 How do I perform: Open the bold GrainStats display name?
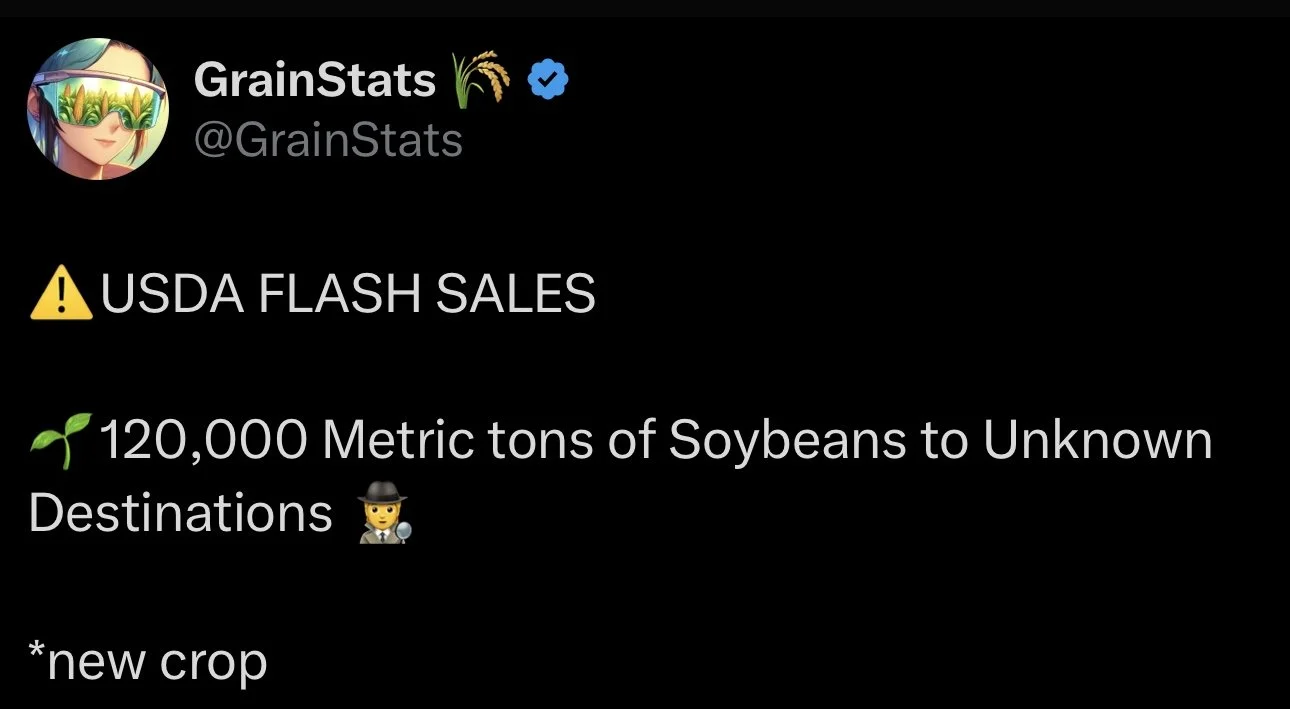(315, 80)
